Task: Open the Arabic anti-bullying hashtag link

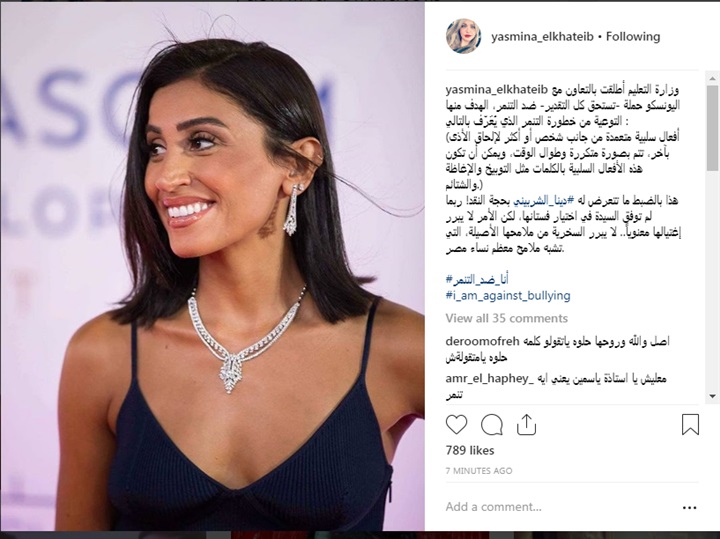Action: [477, 279]
